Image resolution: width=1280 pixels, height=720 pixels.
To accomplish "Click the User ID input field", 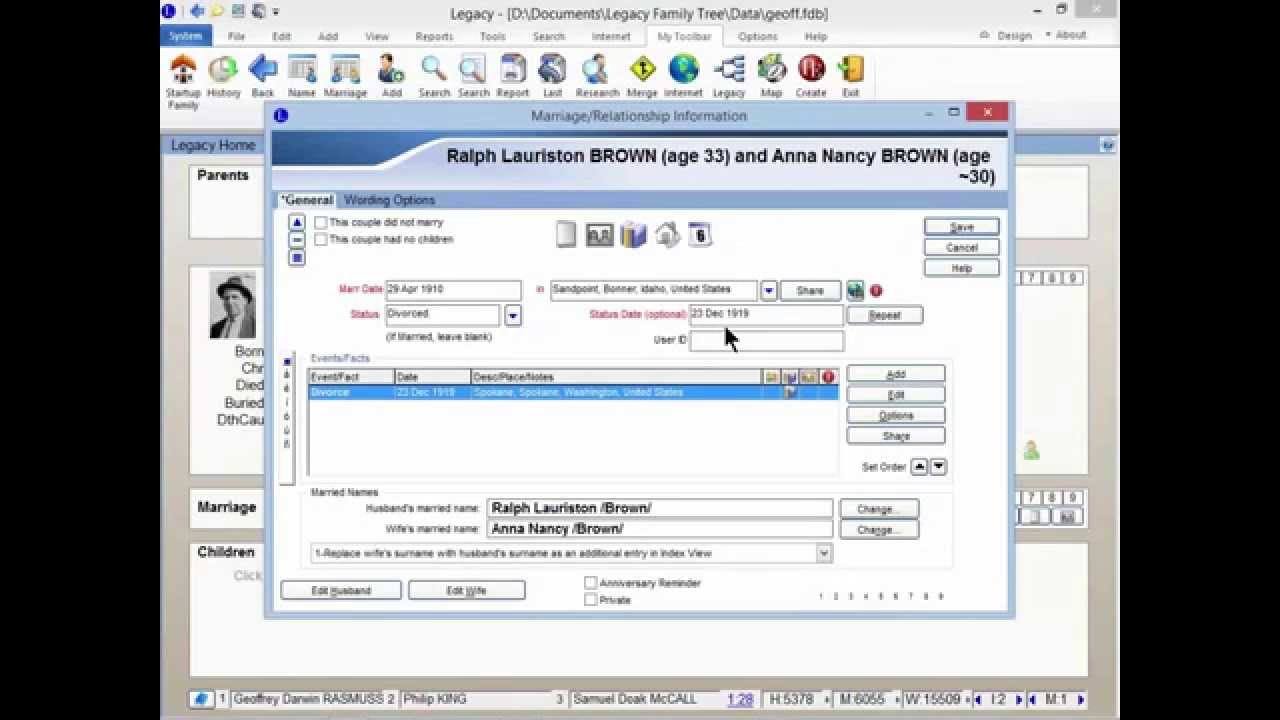I will tap(766, 340).
